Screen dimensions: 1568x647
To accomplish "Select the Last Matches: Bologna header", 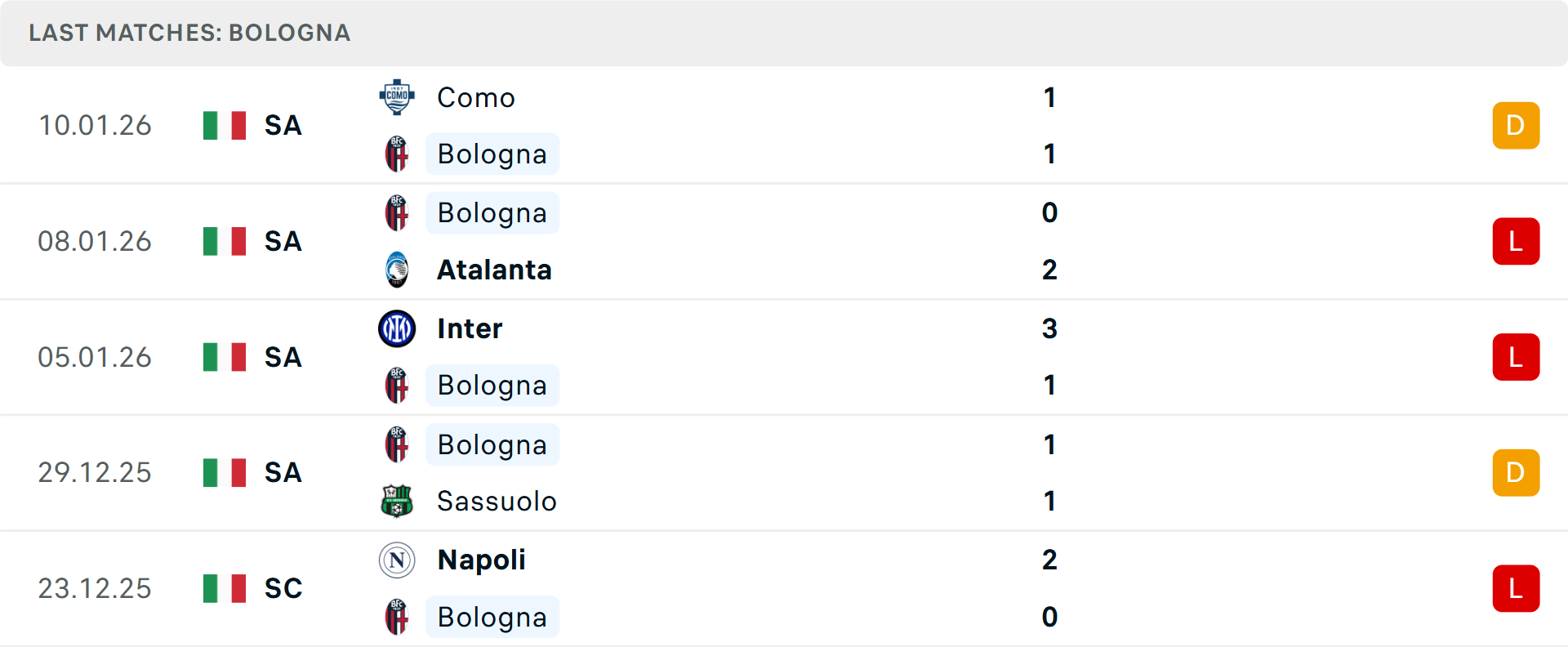I will click(x=189, y=33).
